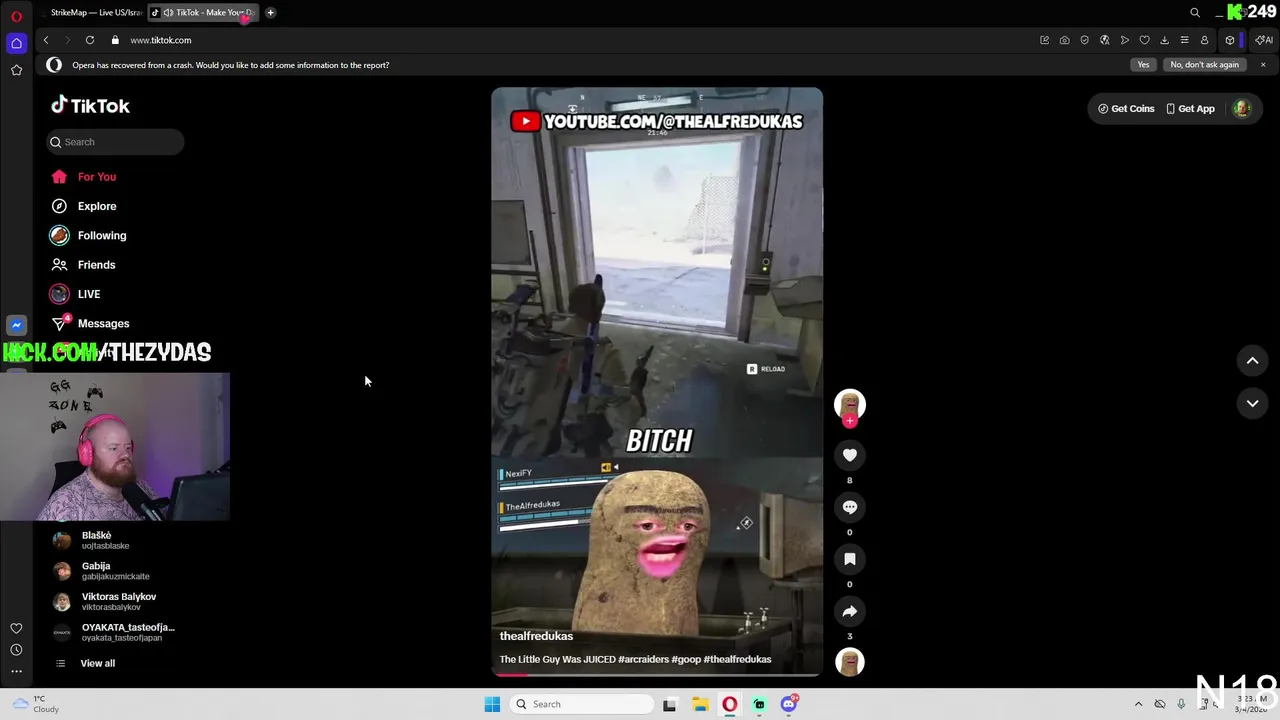Open history clock in Opera sidebar
Screen dimensions: 1280x720
click(x=16, y=650)
